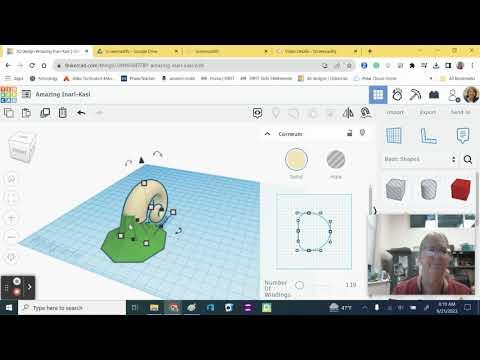Click the Fit all in view button
Screen dimensions: 480x360
[x=11, y=198]
